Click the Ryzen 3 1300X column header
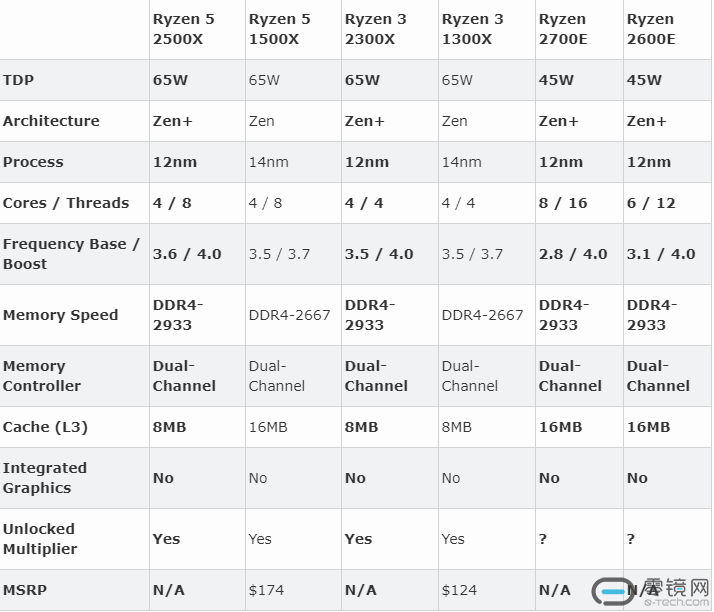The width and height of the screenshot is (714, 612). (x=472, y=29)
